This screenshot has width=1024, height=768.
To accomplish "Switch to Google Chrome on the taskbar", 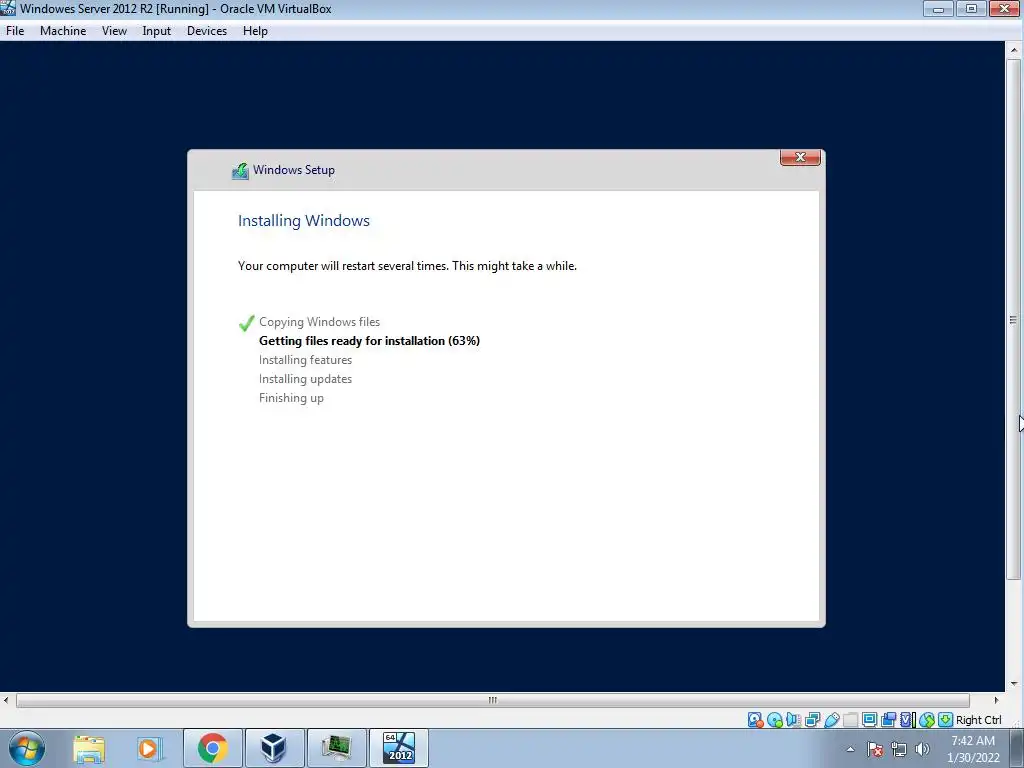I will 212,748.
